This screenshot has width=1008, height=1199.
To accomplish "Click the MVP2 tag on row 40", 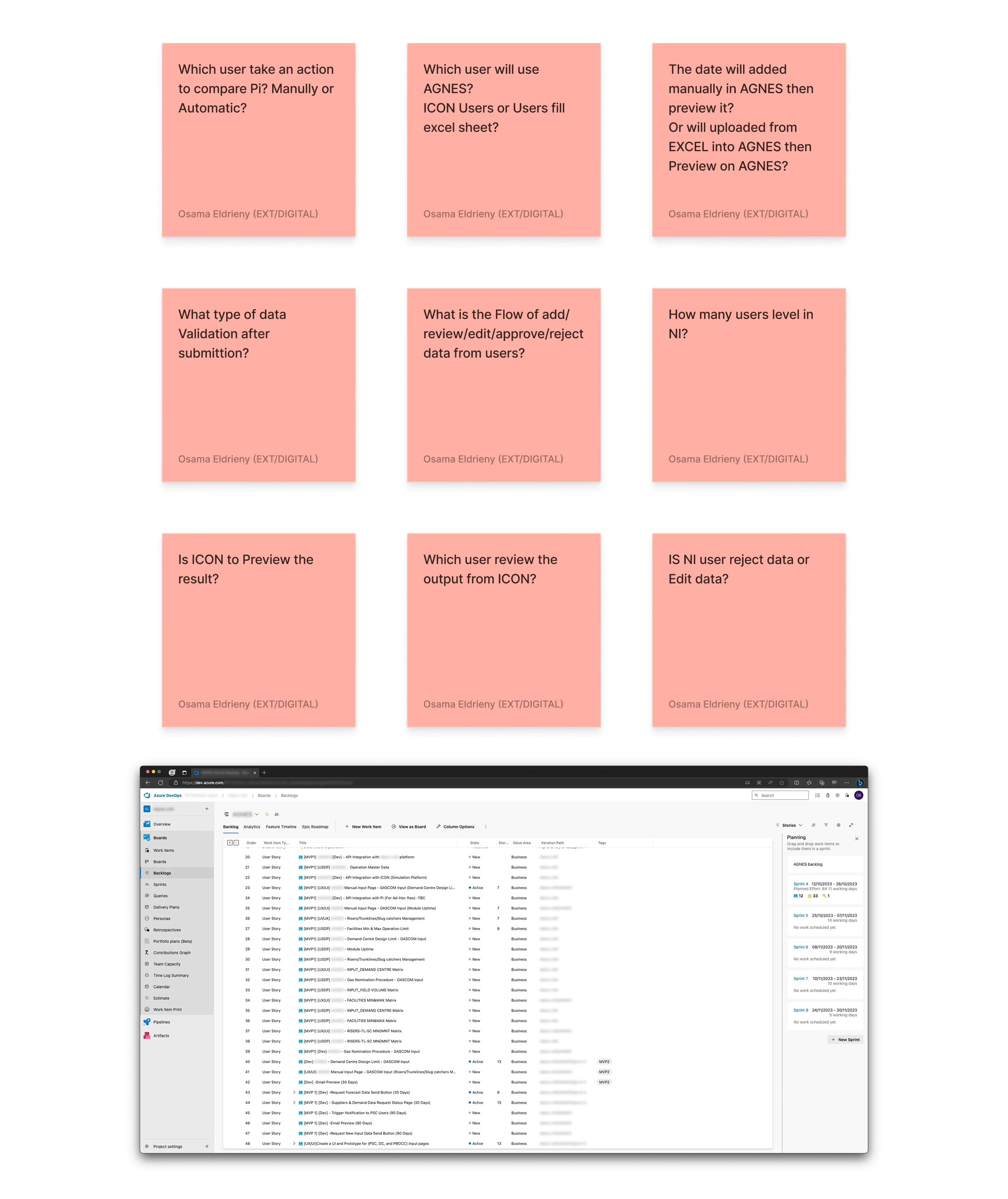I will pyautogui.click(x=604, y=1062).
